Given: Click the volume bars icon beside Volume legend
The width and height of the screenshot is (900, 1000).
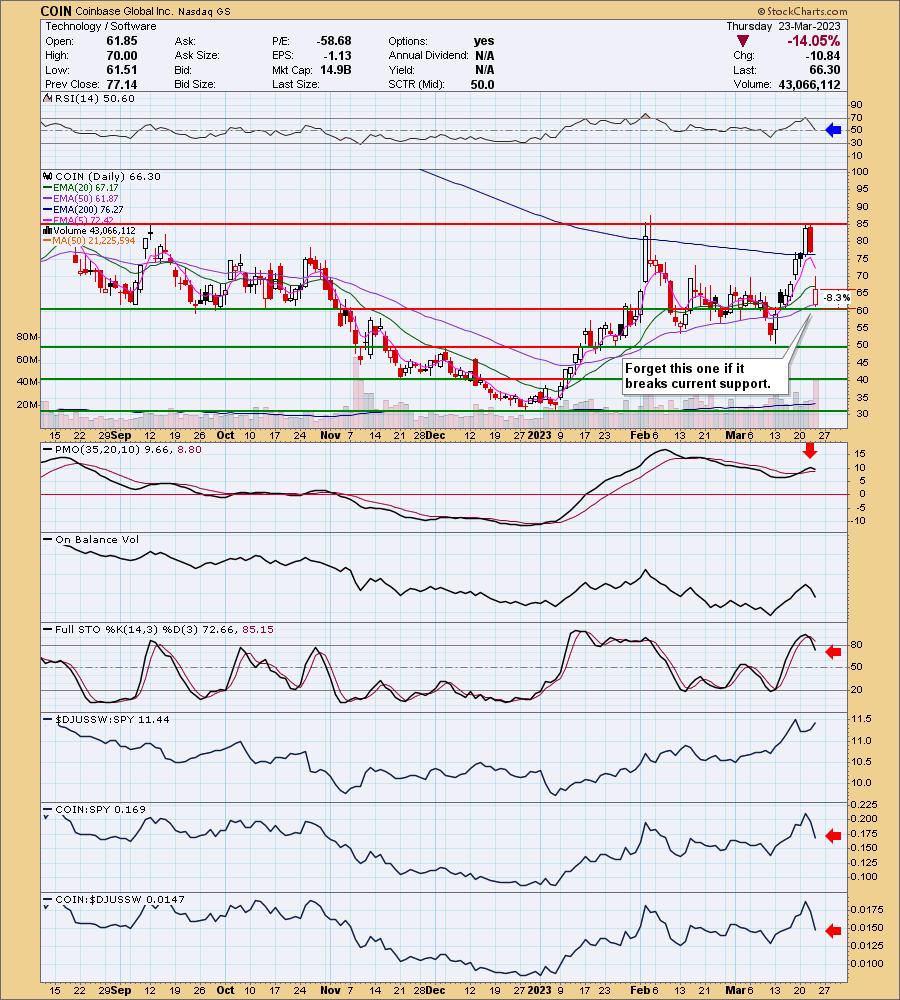Looking at the screenshot, I should coord(48,230).
